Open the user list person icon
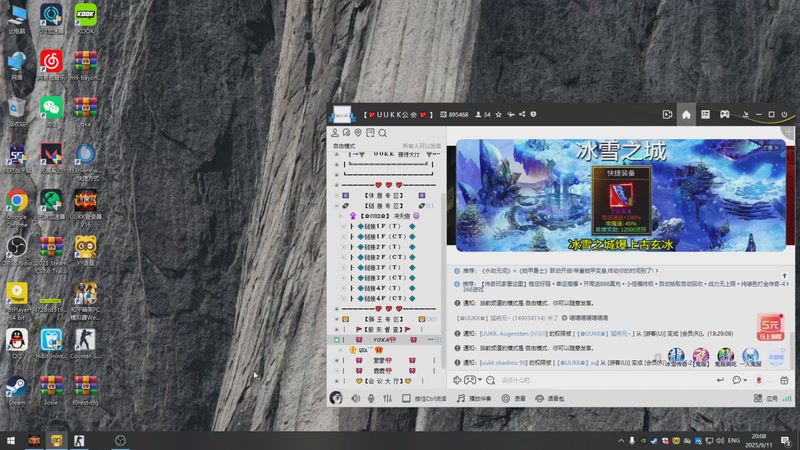 [x=335, y=133]
